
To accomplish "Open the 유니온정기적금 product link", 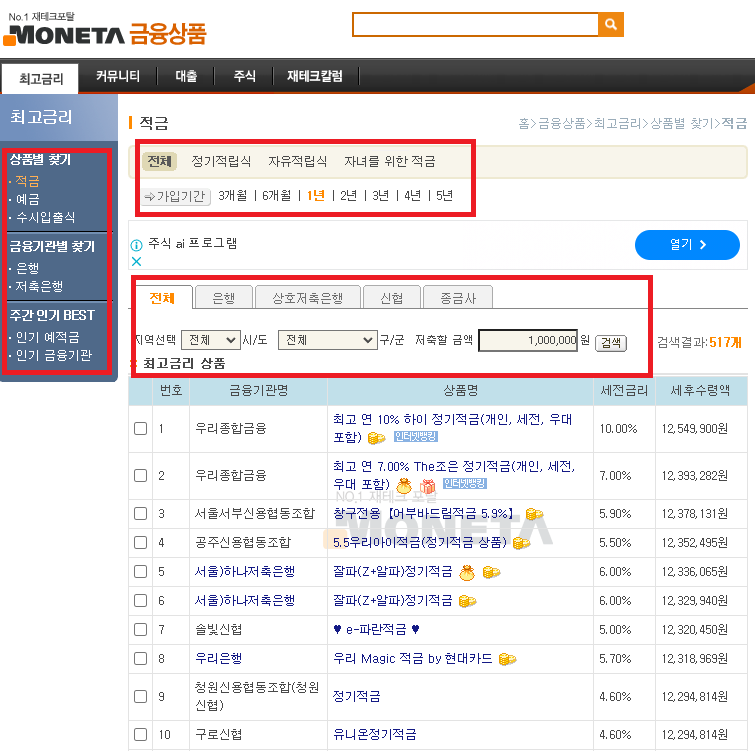I will point(374,735).
